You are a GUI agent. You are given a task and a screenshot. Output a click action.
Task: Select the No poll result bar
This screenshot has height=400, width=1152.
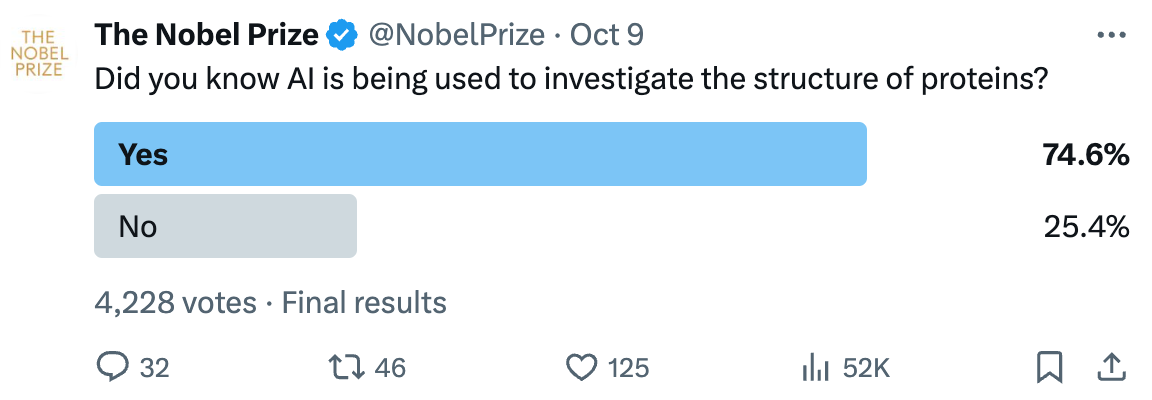pyautogui.click(x=225, y=226)
